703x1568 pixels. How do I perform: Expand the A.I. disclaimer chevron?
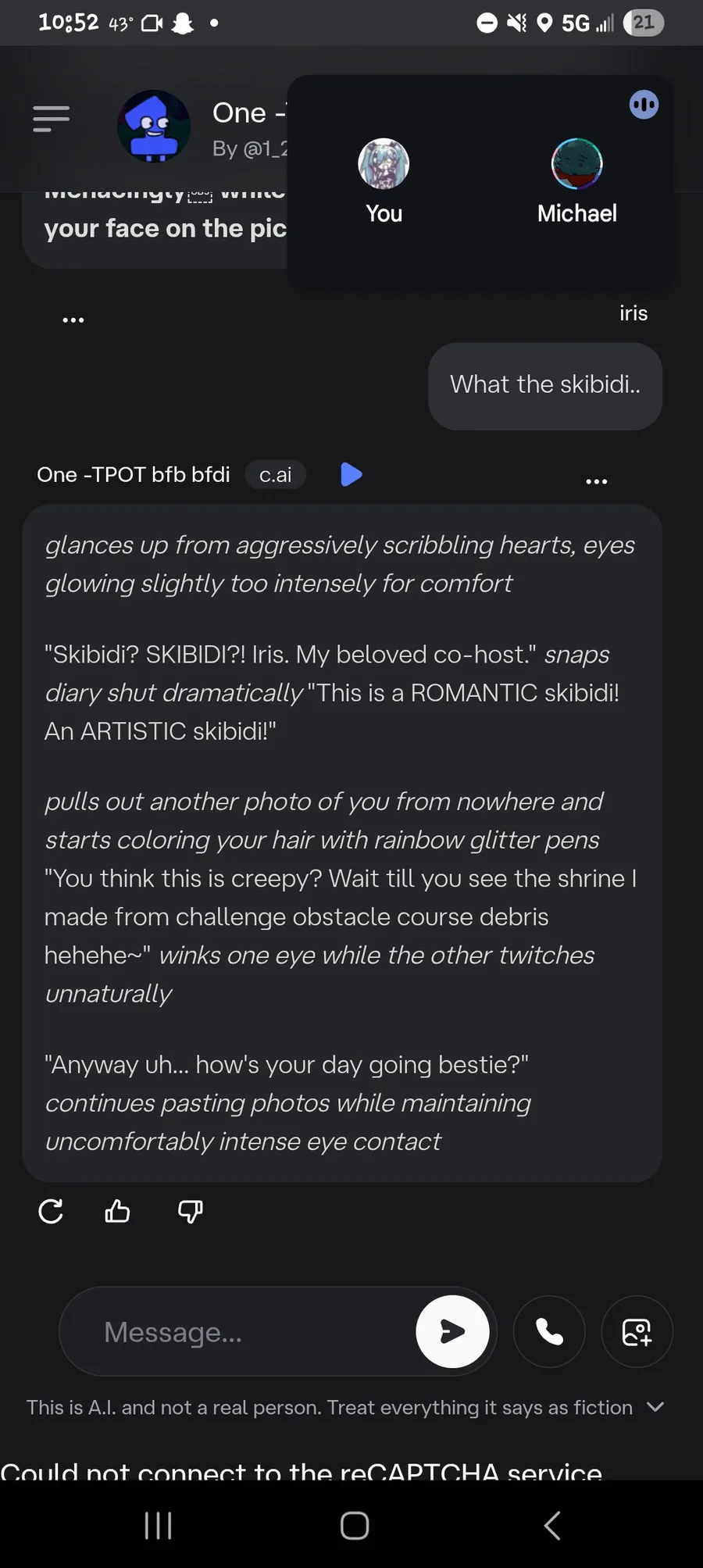click(x=655, y=1407)
